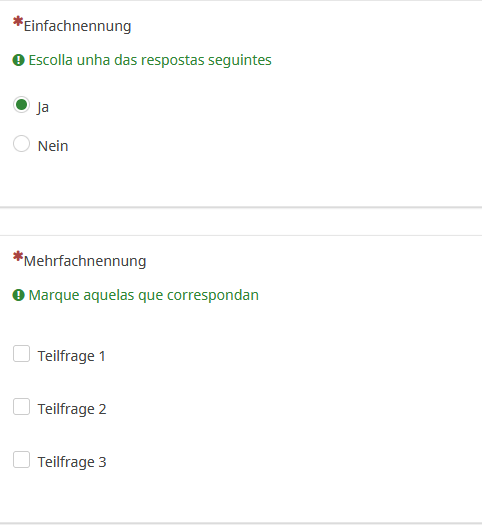
Task: Click the Mehrfachnennung question title
Action: pos(85,261)
